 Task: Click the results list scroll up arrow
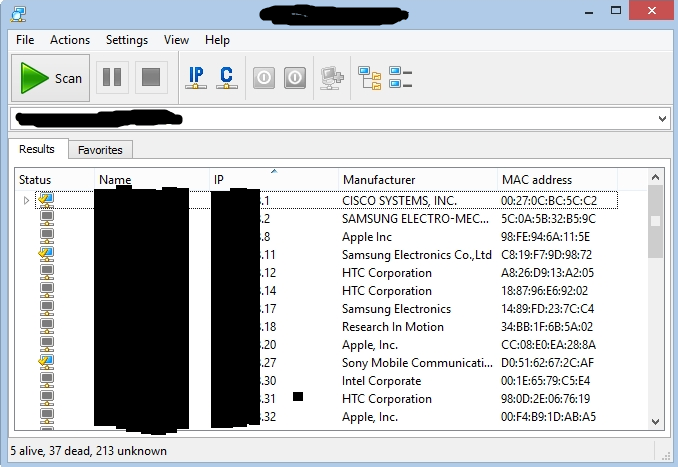click(656, 177)
